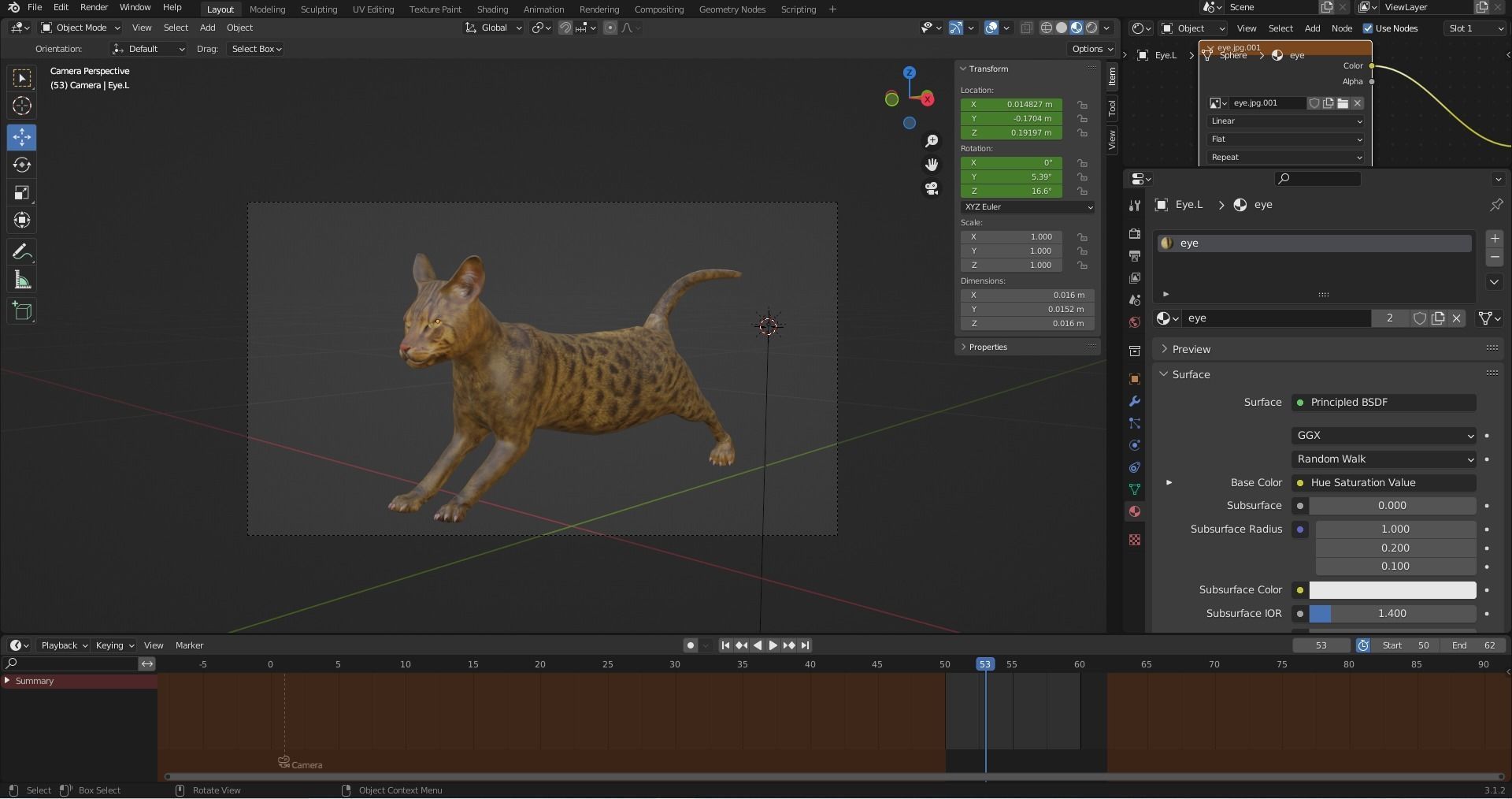Open the Tool sidebar tab

pyautogui.click(x=1112, y=108)
